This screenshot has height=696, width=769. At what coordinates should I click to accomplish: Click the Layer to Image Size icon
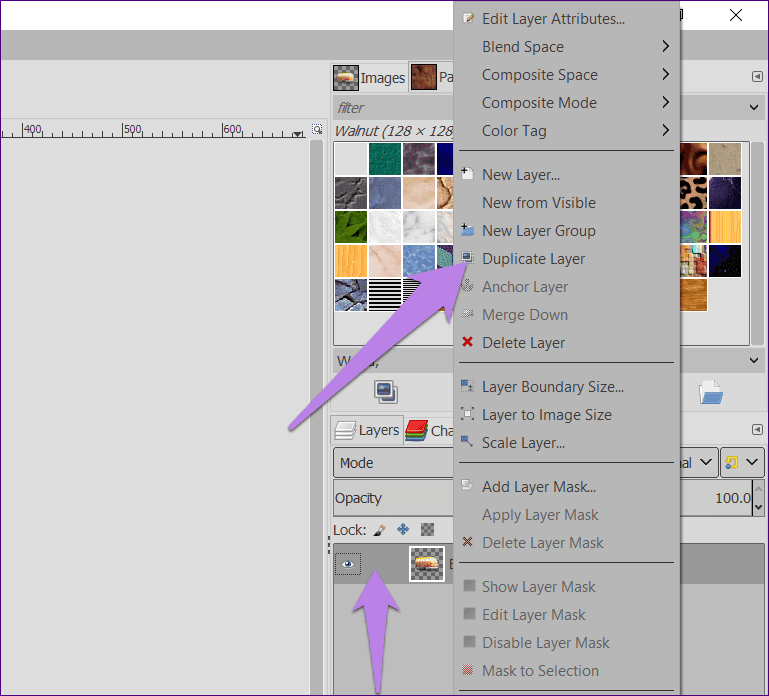[x=467, y=413]
